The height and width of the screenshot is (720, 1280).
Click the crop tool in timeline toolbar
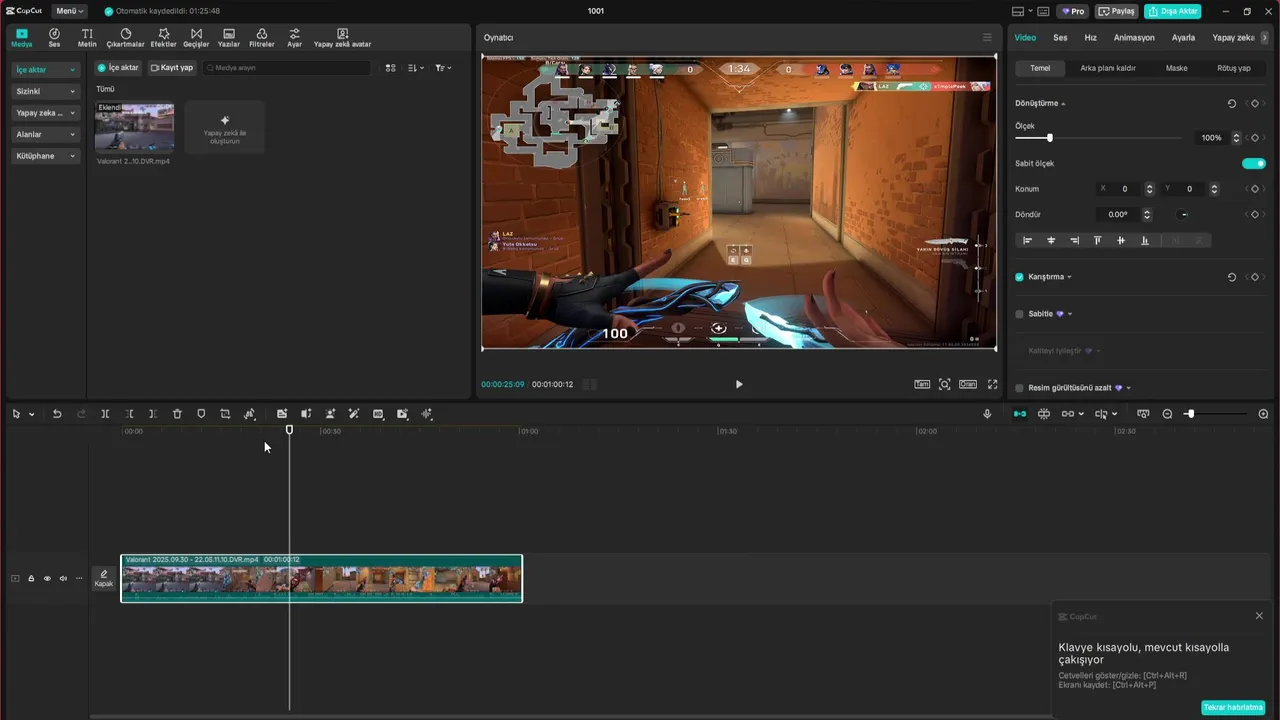[x=225, y=414]
